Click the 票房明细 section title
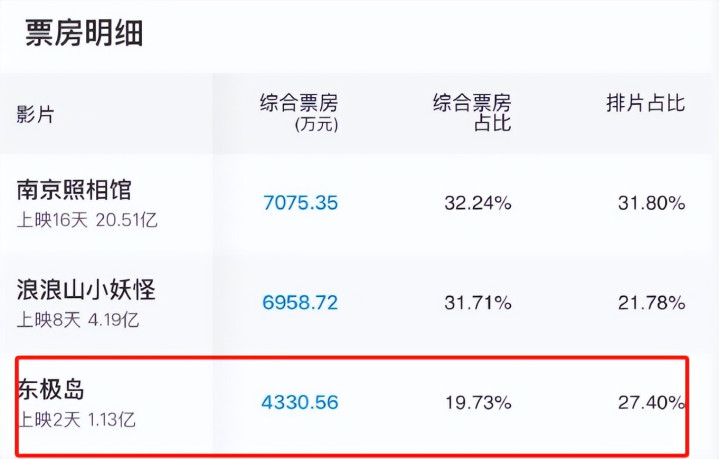719x459 pixels. pos(84,33)
